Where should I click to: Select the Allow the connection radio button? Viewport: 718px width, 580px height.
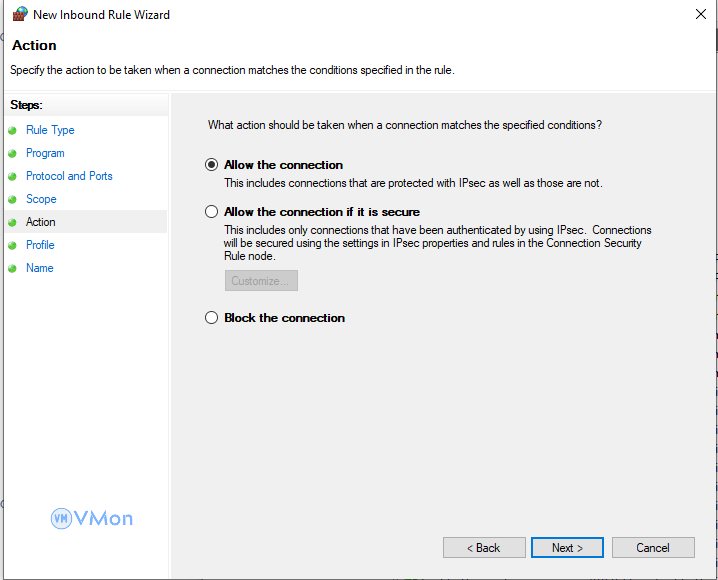(x=211, y=165)
